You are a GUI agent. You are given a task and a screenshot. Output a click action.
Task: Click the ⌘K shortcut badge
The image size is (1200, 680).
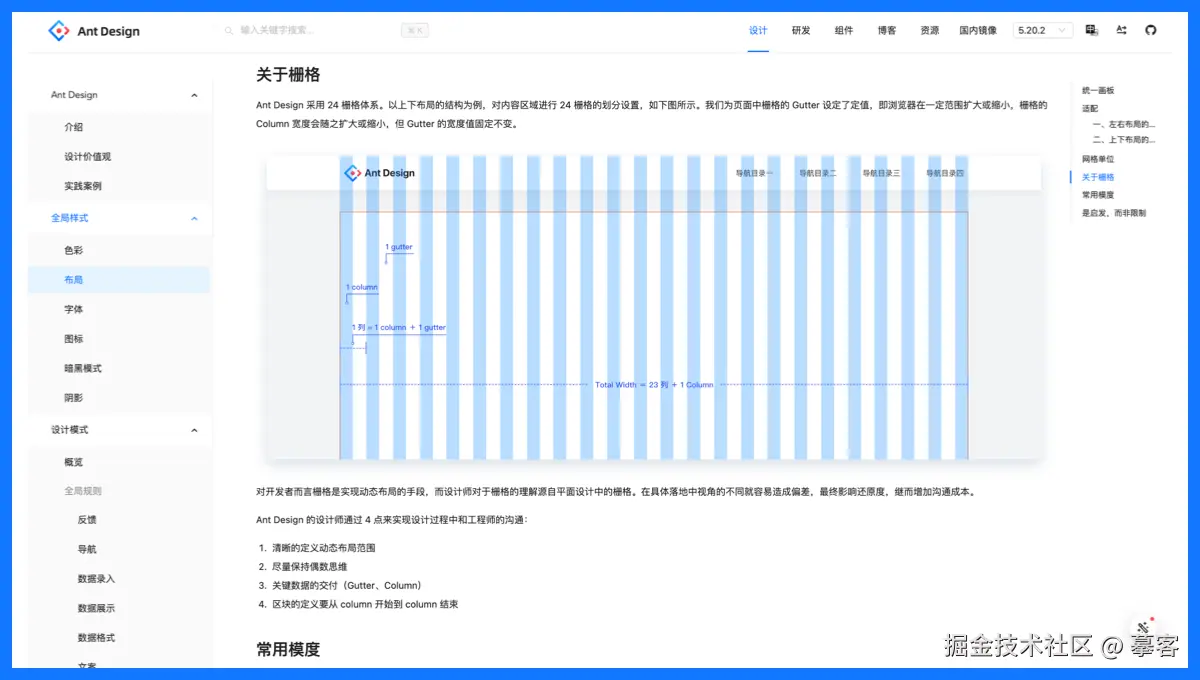click(414, 31)
